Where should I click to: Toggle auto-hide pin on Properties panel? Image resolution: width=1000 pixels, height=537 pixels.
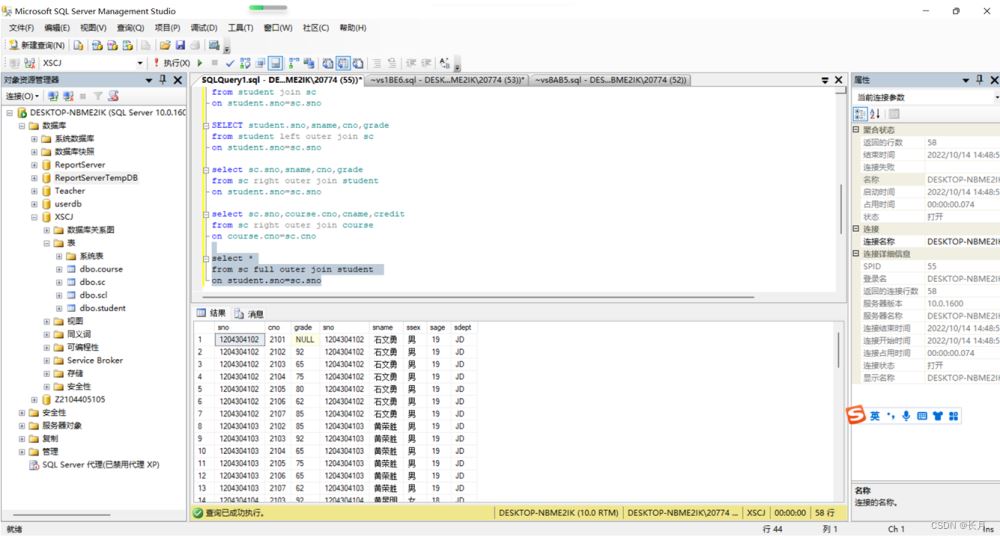[978, 80]
